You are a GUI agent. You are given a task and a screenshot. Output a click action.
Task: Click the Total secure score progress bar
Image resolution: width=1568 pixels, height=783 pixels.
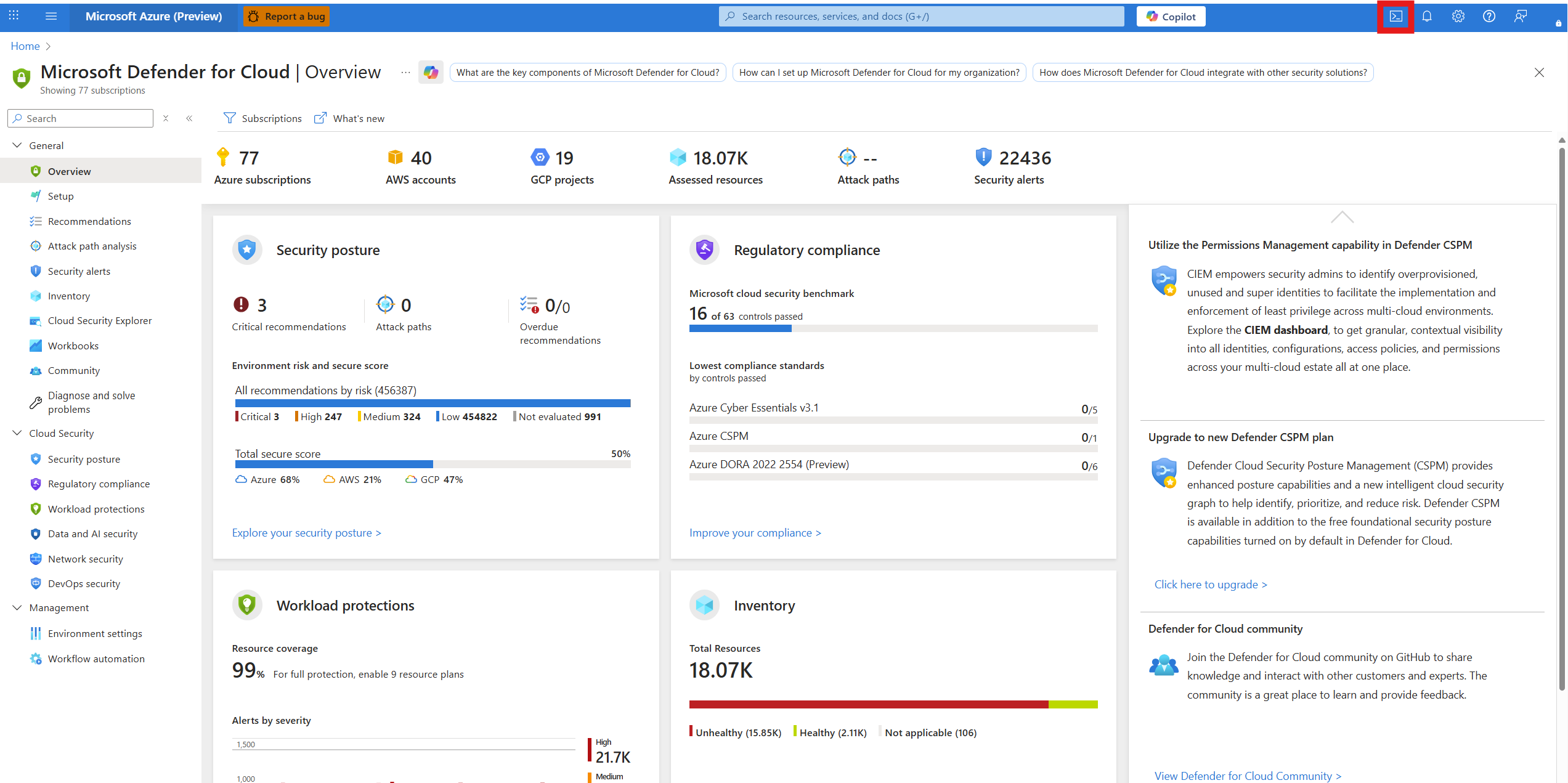coord(433,465)
